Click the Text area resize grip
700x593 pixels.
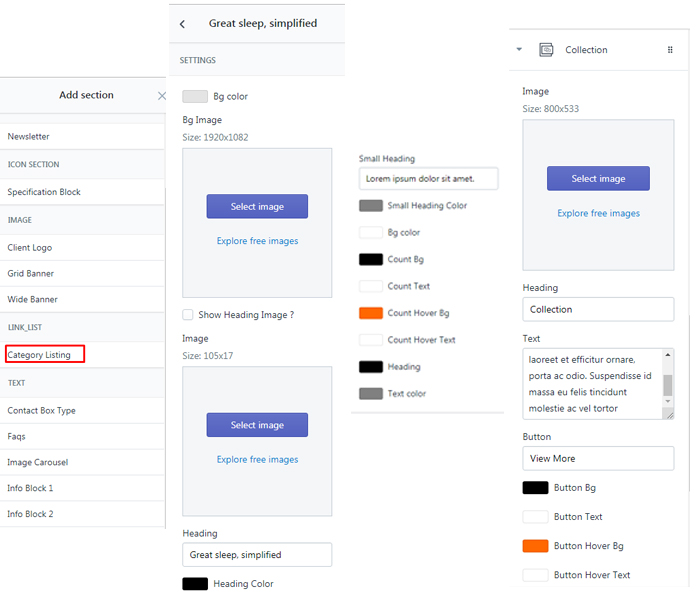point(670,415)
